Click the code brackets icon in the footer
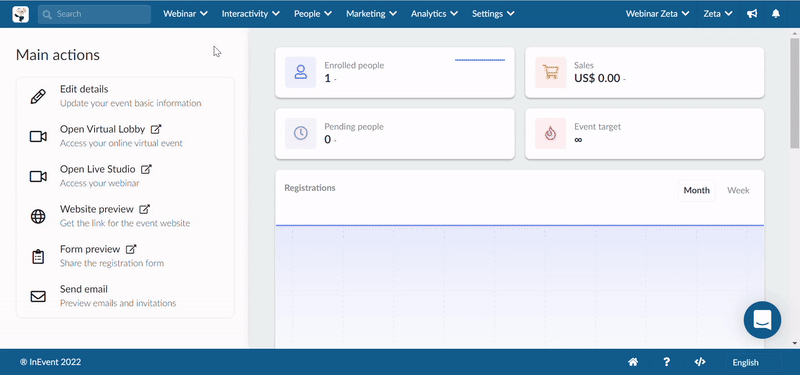The image size is (800, 375). pos(700,362)
